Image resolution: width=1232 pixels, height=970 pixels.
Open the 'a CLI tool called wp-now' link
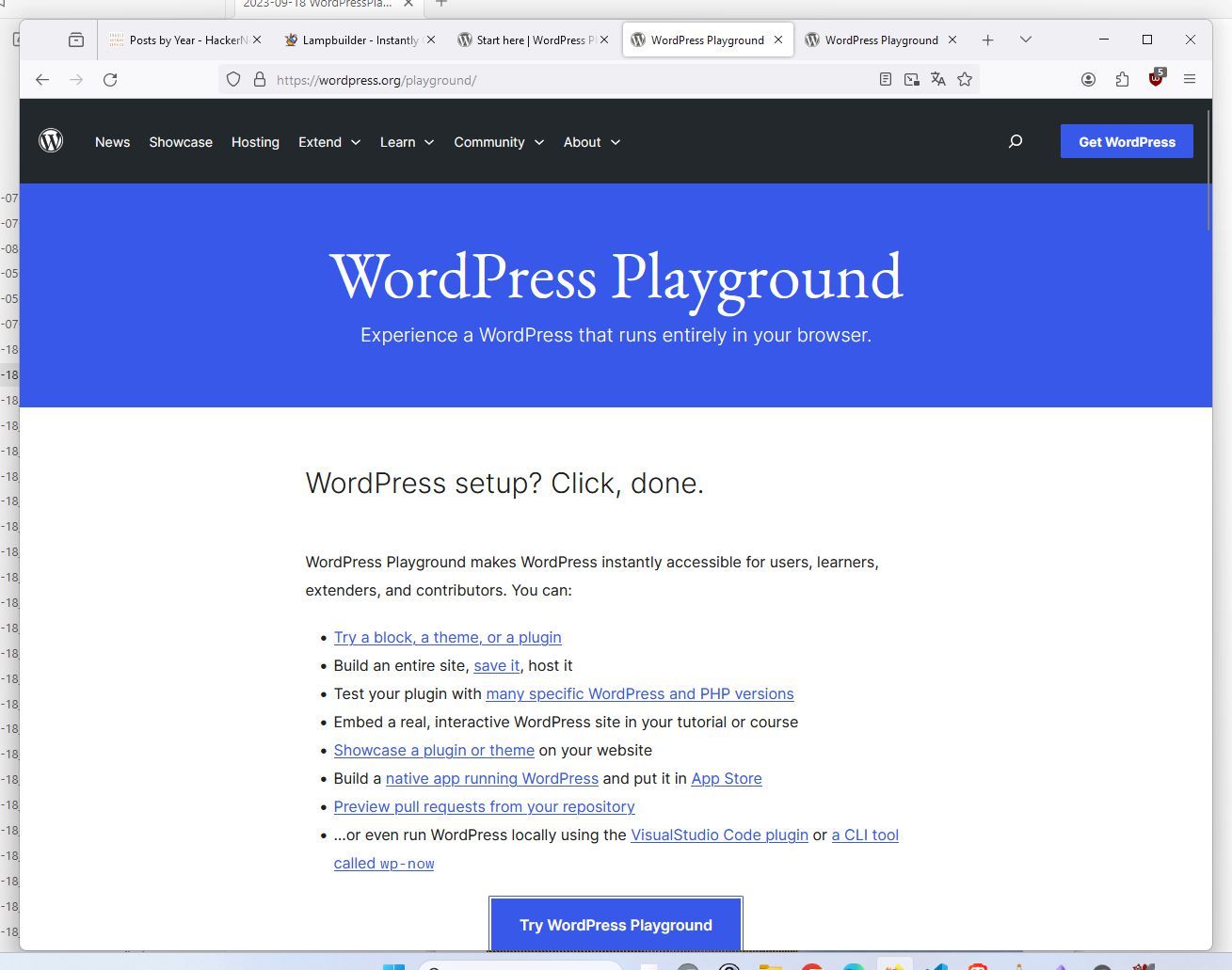tap(865, 835)
